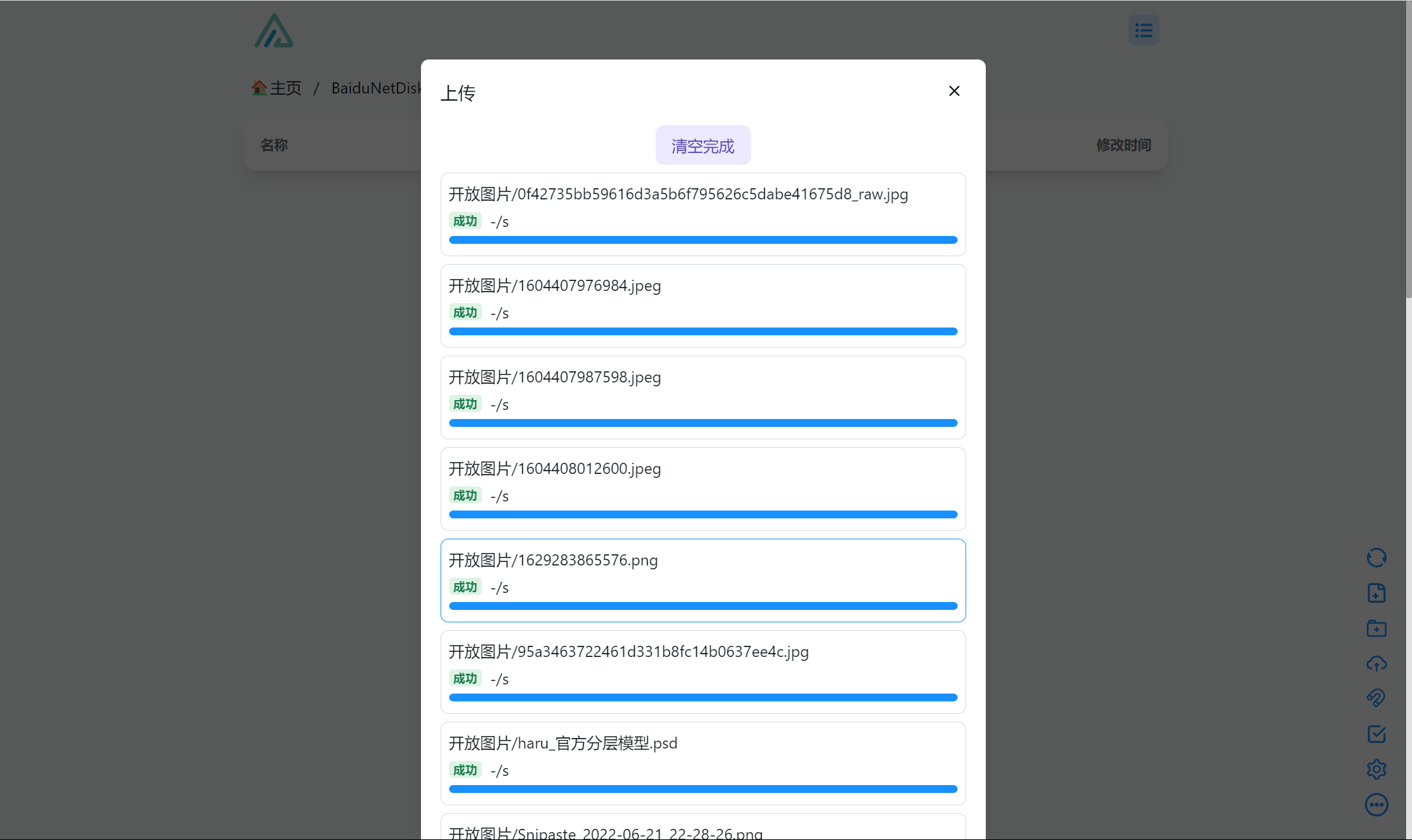Click progress bar of 95a3463722461d jpg

click(703, 697)
